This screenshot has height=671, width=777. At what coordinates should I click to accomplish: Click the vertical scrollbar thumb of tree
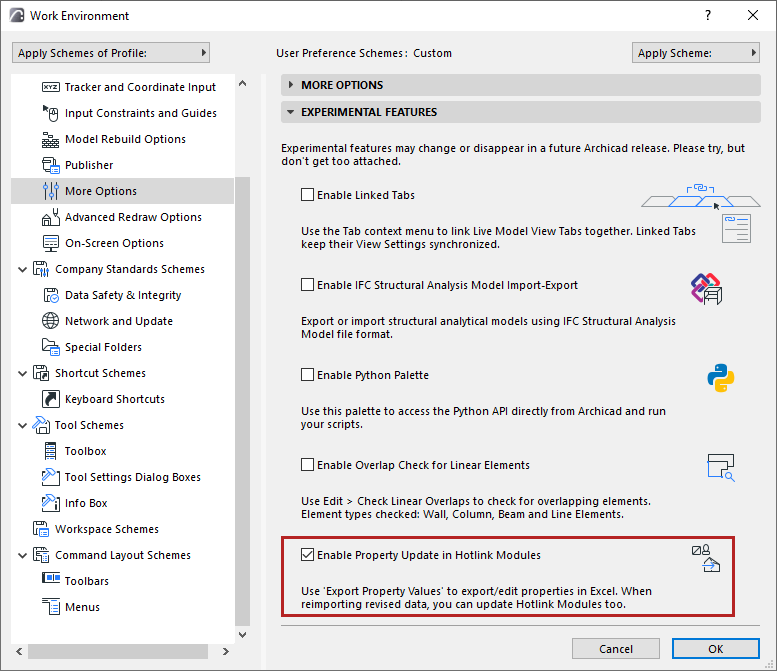pyautogui.click(x=242, y=401)
